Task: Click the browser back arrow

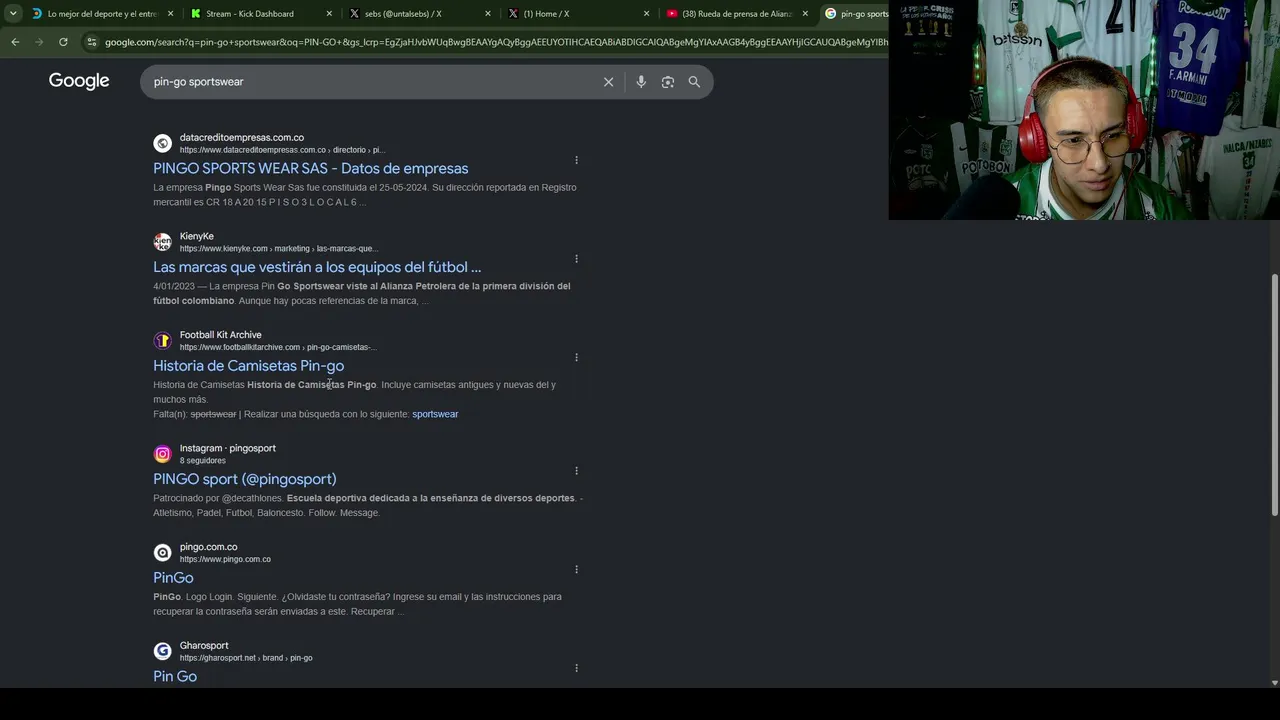Action: [x=15, y=42]
